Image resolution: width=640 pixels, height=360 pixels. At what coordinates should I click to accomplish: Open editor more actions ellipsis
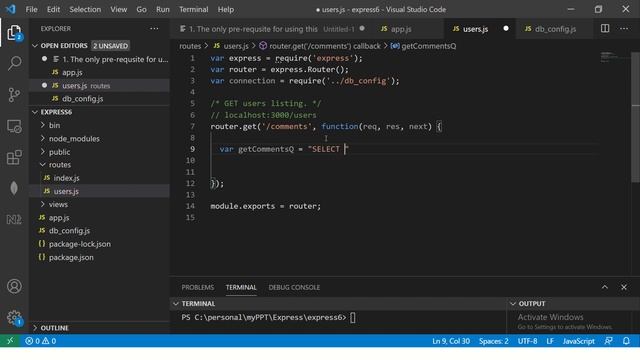pyautogui.click(x=624, y=29)
